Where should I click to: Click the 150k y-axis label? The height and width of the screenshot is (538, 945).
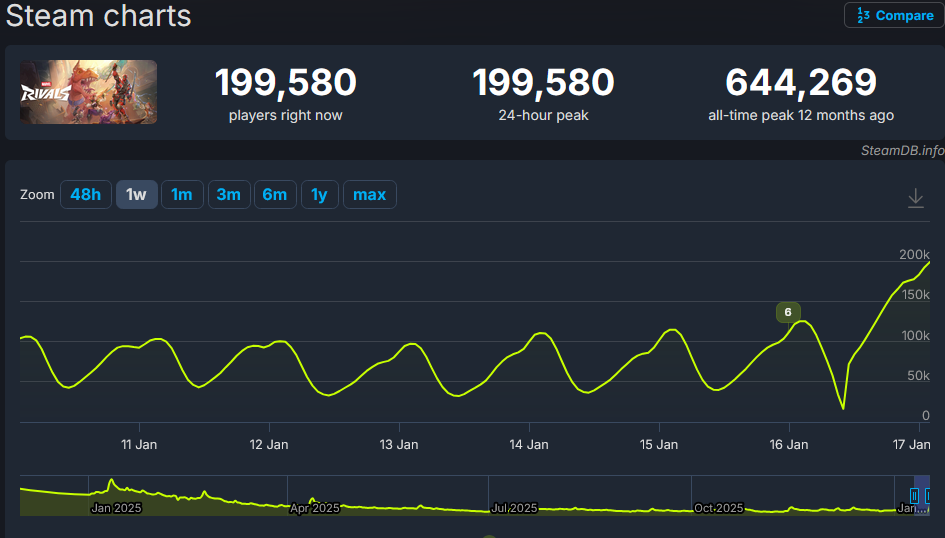tap(915, 295)
